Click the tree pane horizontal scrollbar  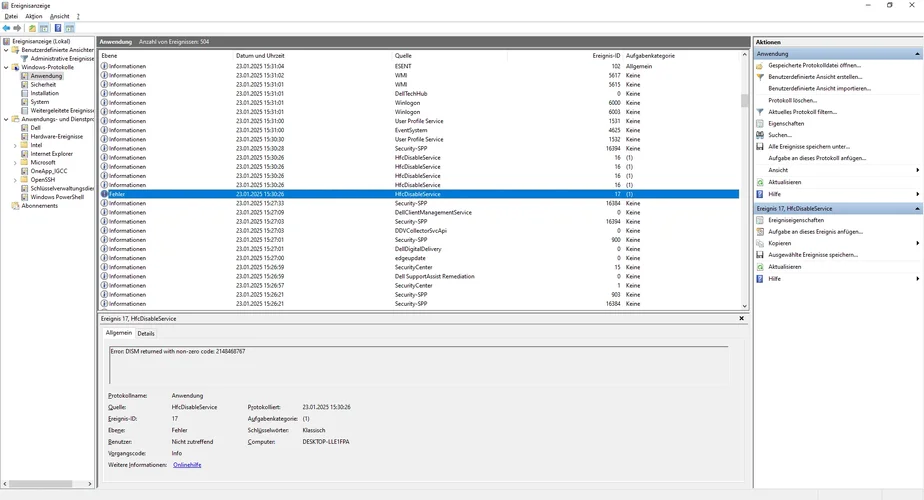pyautogui.click(x=41, y=483)
